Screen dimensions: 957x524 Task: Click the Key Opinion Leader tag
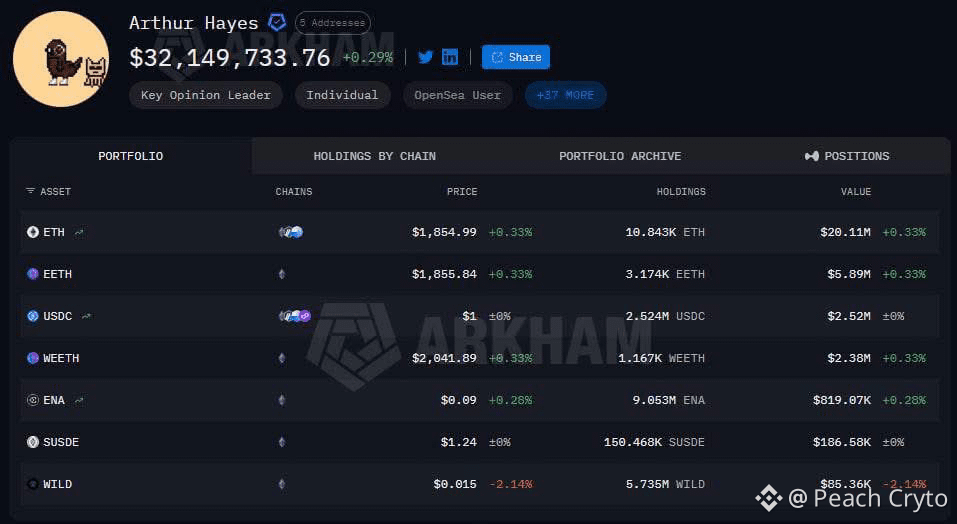click(206, 95)
